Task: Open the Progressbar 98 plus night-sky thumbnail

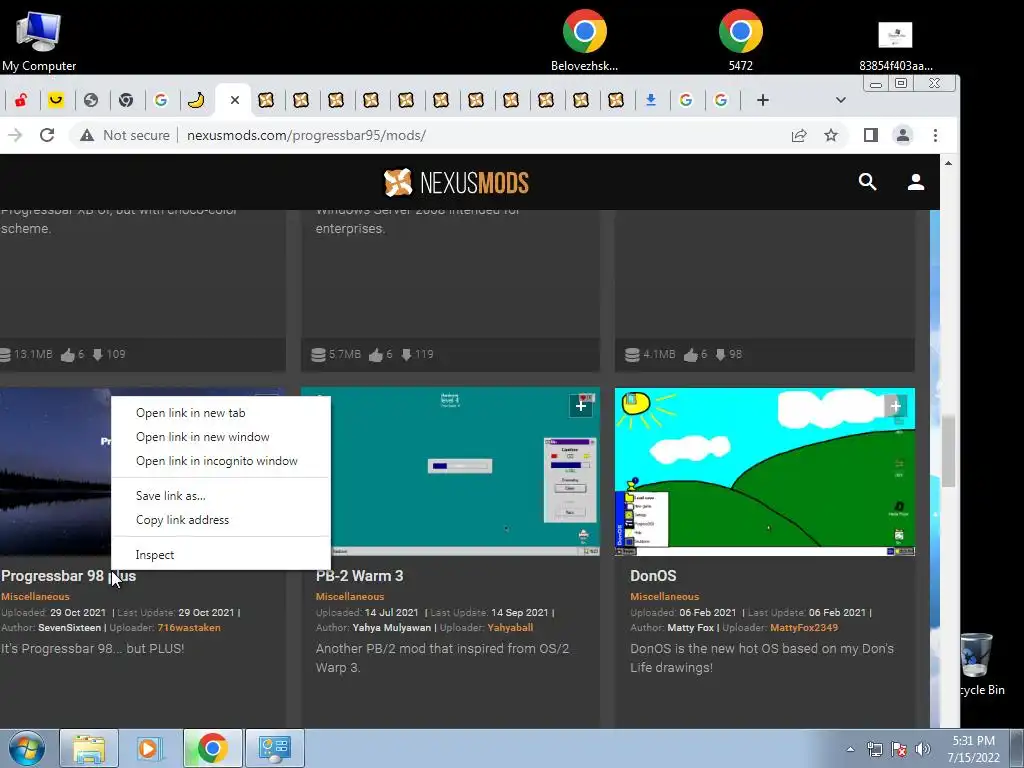Action: click(56, 472)
